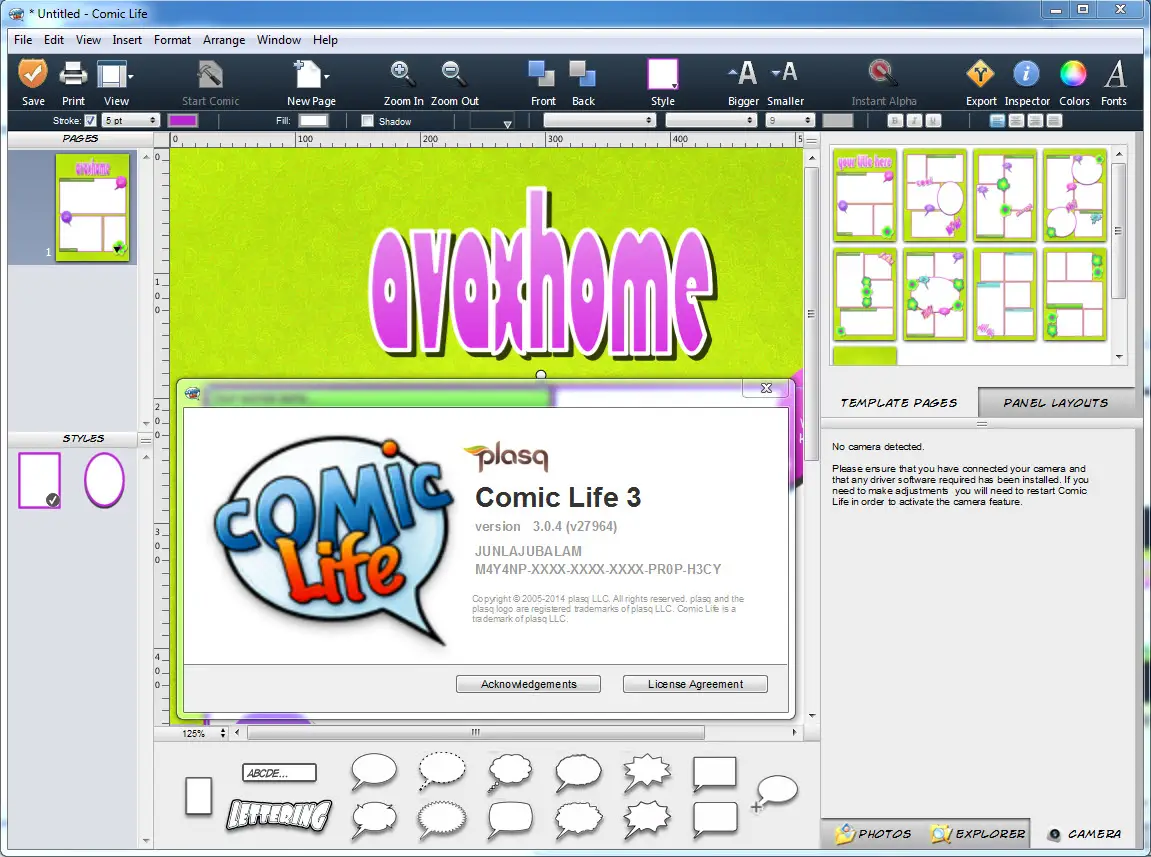The height and width of the screenshot is (857, 1151).
Task: Click the Zoom In magnifier
Action: pyautogui.click(x=402, y=73)
